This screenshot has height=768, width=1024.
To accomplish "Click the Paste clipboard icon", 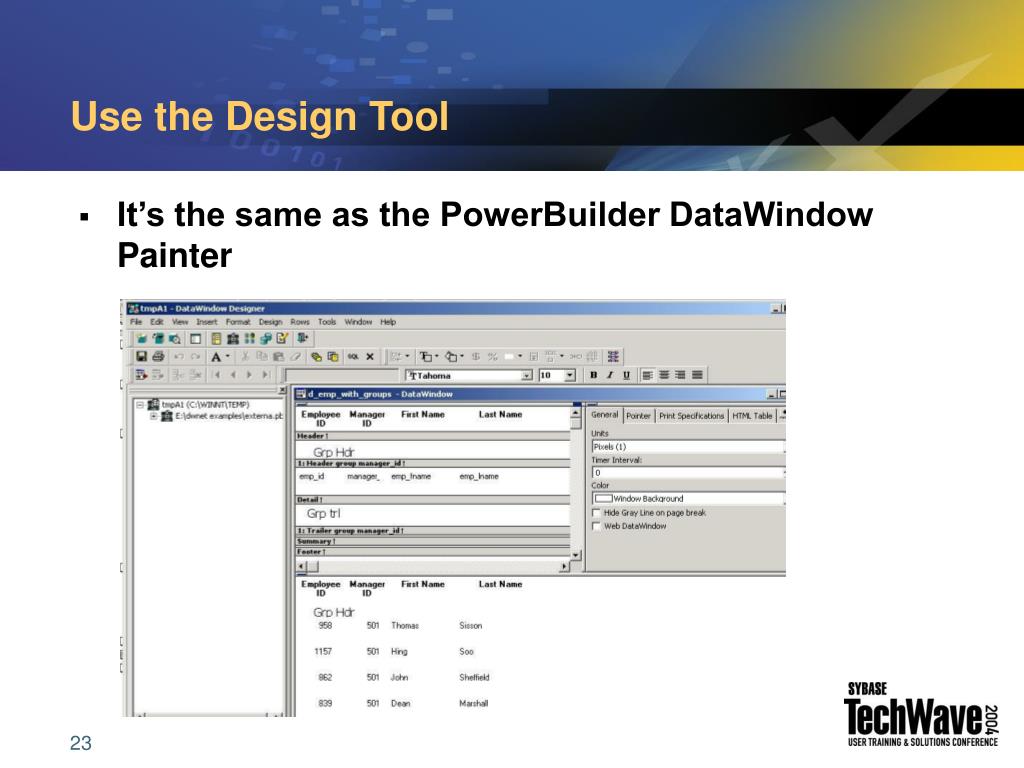I will pos(278,357).
